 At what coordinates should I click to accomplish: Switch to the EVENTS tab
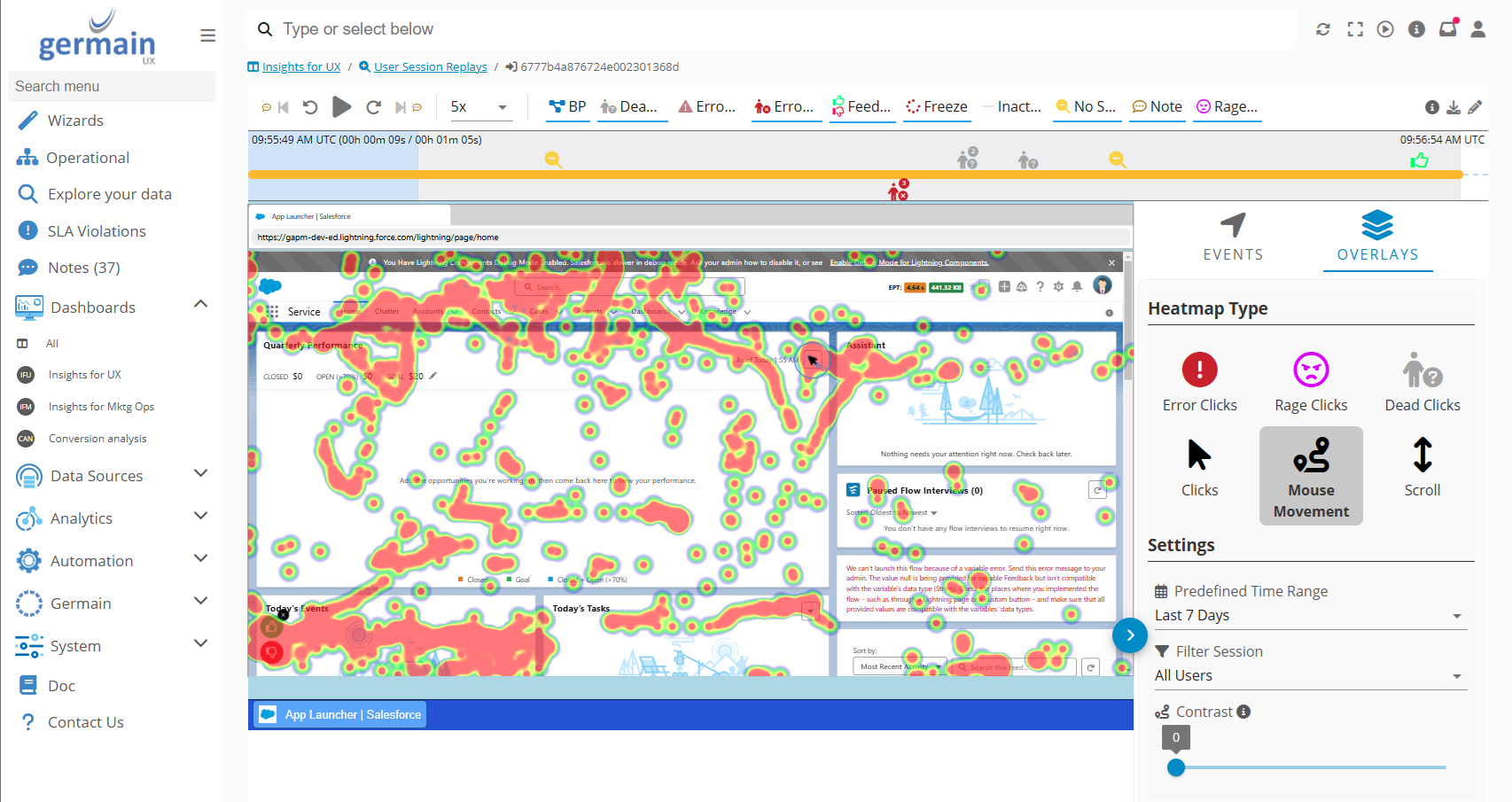point(1233,237)
